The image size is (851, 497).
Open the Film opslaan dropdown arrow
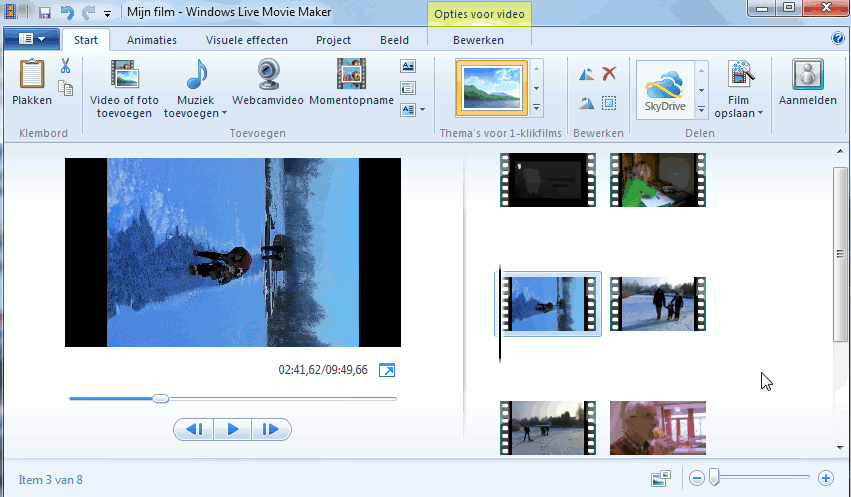(x=760, y=113)
